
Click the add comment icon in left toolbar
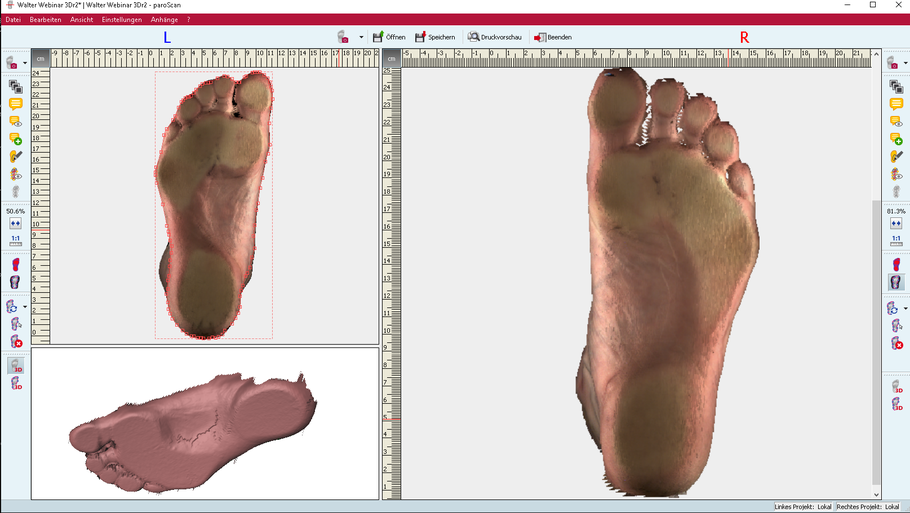click(x=15, y=139)
